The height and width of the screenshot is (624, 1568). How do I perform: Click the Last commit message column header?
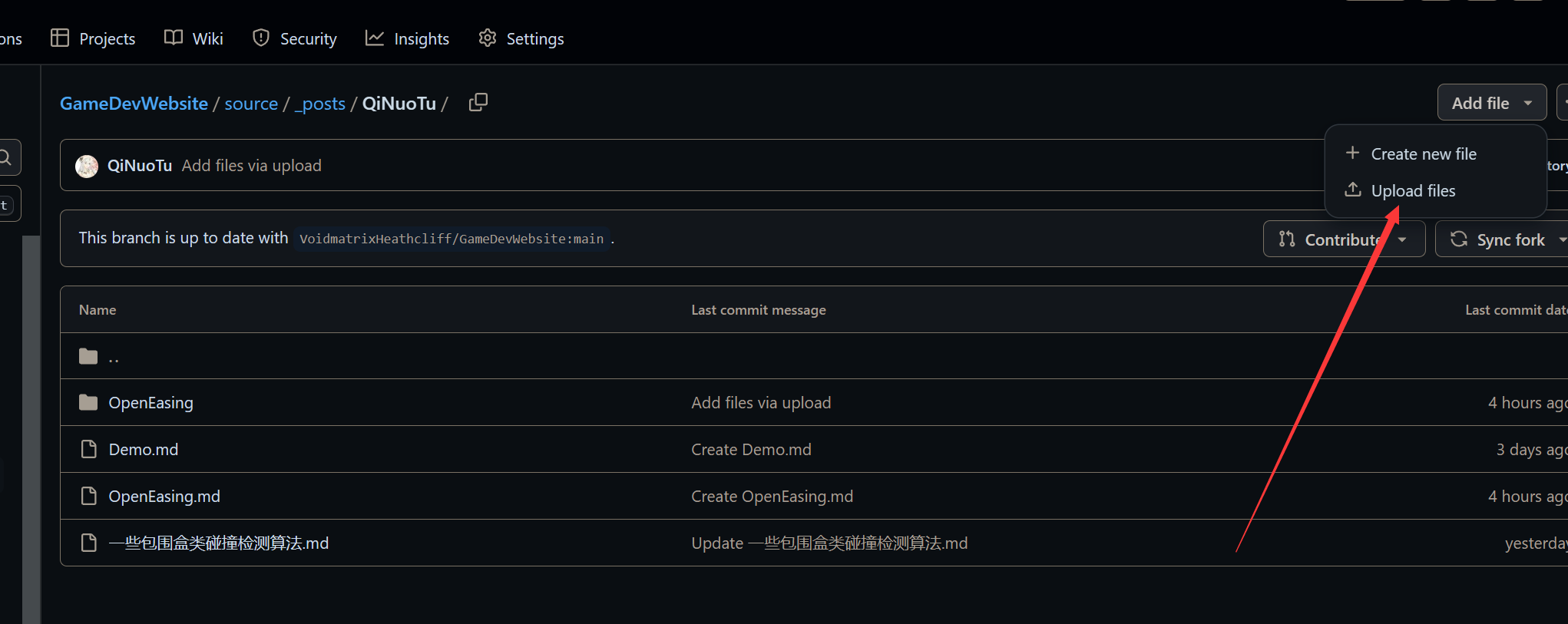click(759, 309)
